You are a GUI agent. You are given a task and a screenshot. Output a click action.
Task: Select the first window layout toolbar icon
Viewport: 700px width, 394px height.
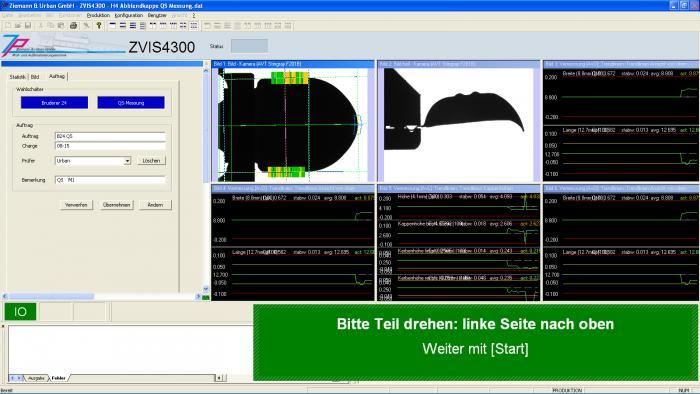[112, 26]
